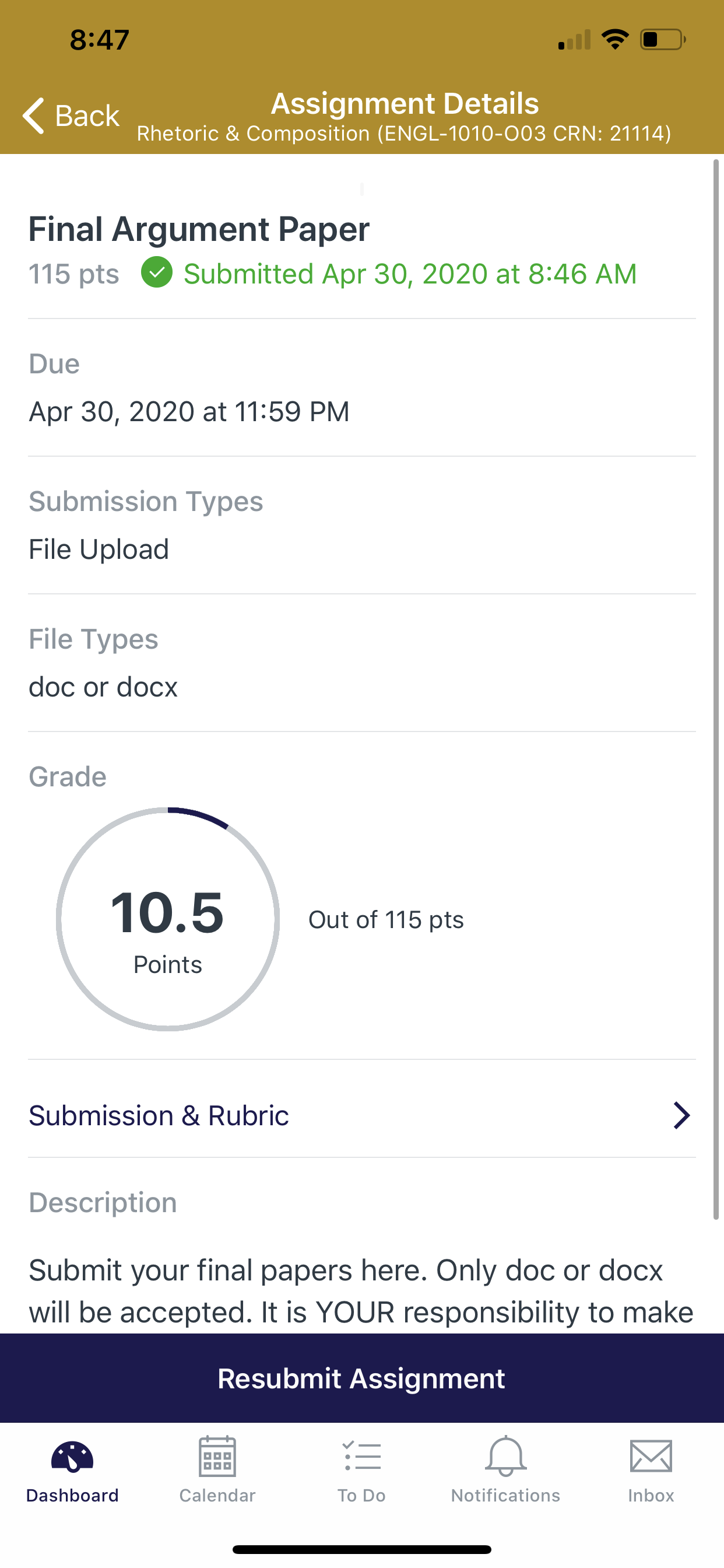Switch to the Notifications tab label

(505, 1495)
